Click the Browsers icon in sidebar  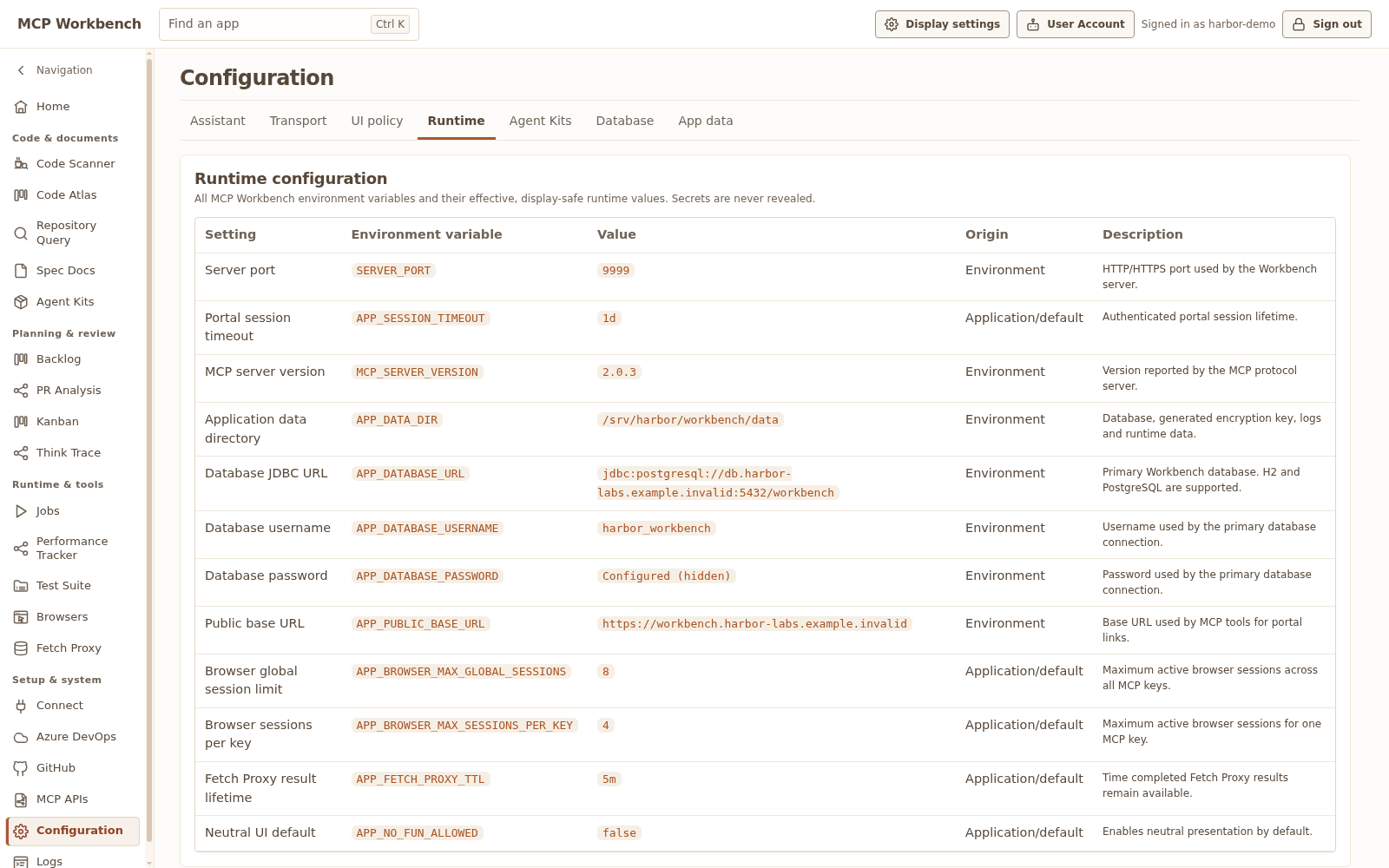click(21, 617)
